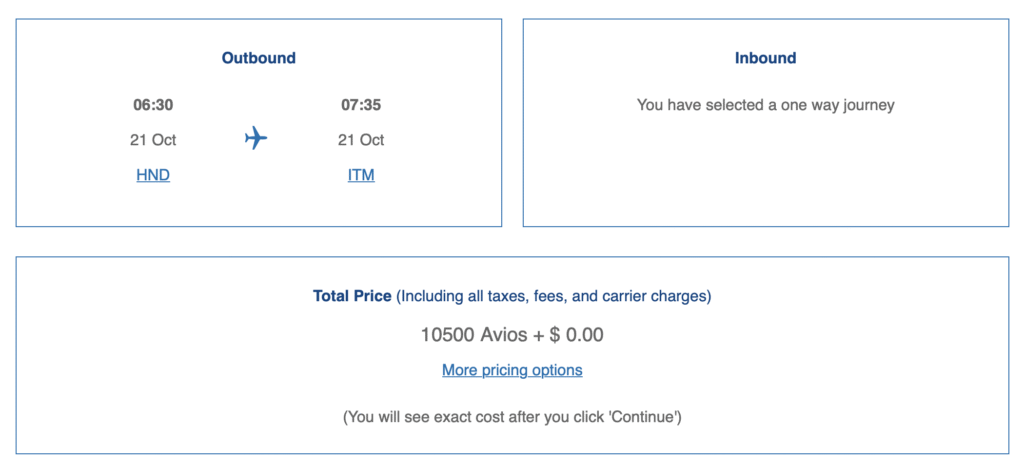Open the HND departure airport link

[153, 175]
